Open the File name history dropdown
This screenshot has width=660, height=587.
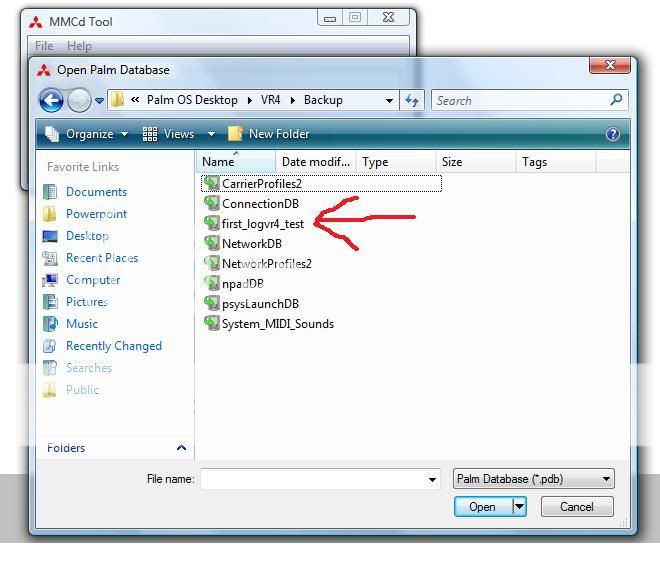(432, 480)
